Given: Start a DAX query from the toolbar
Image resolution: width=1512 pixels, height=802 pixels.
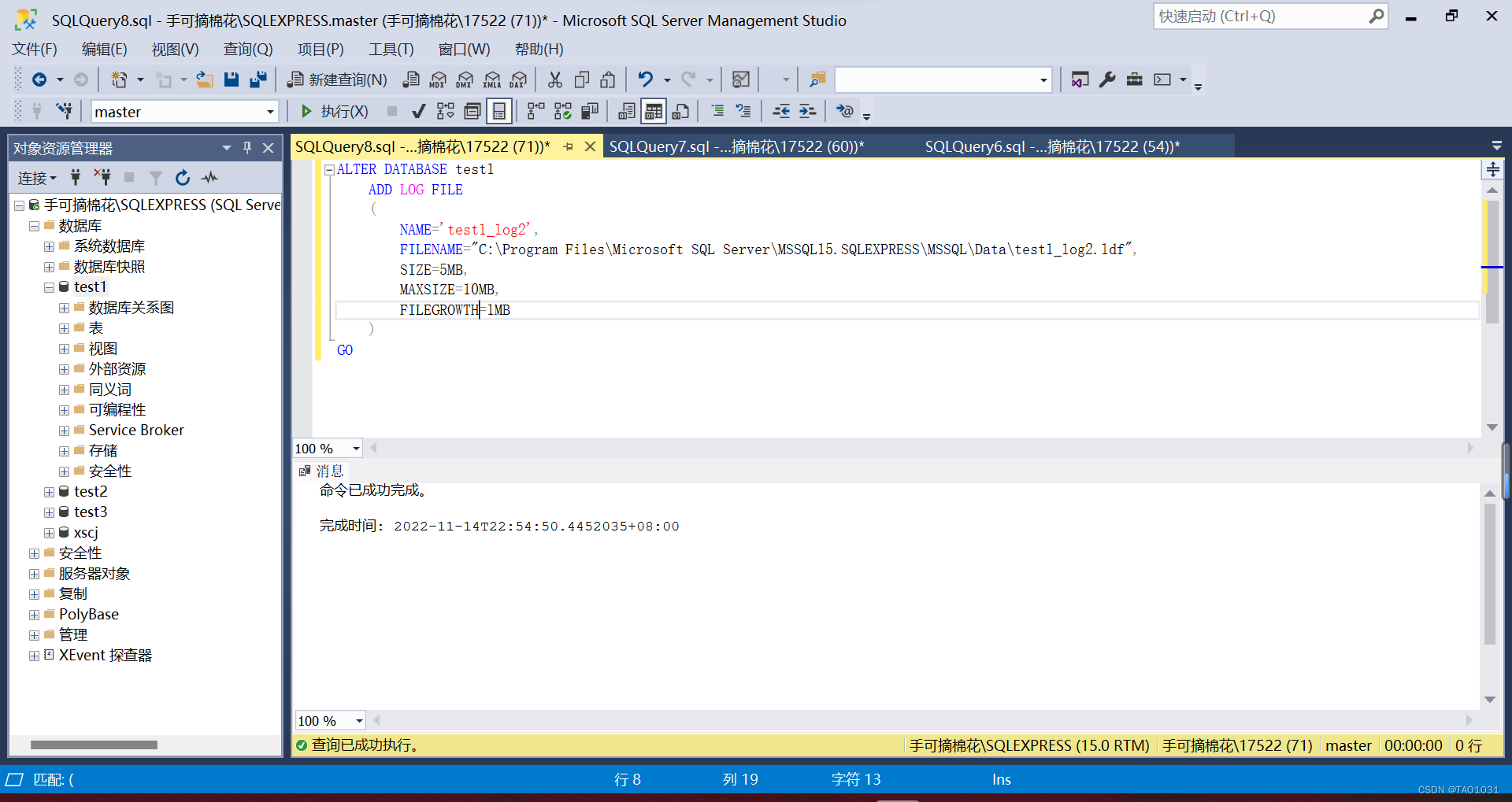Looking at the screenshot, I should tap(518, 79).
